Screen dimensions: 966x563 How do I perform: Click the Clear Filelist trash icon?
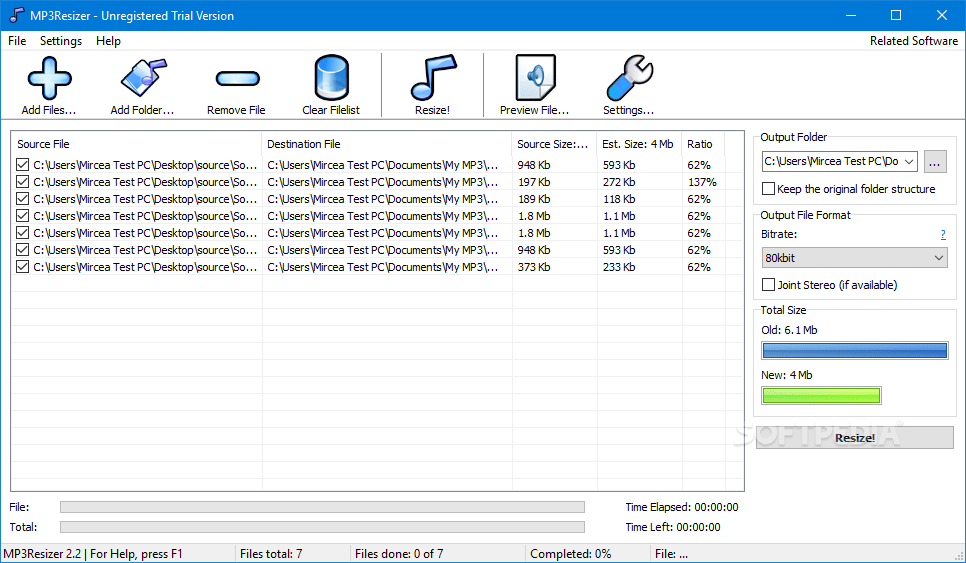(x=331, y=78)
